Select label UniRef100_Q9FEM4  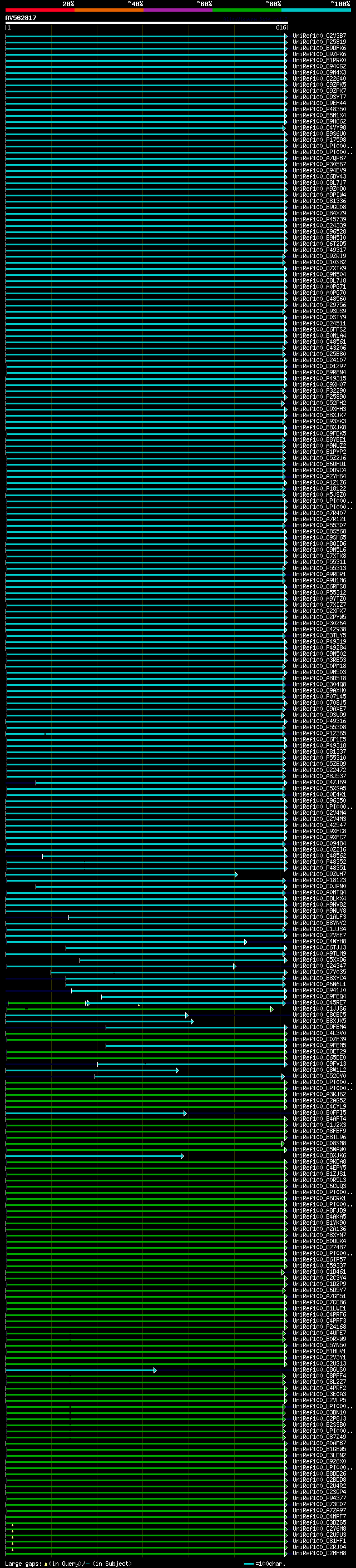(319, 1027)
